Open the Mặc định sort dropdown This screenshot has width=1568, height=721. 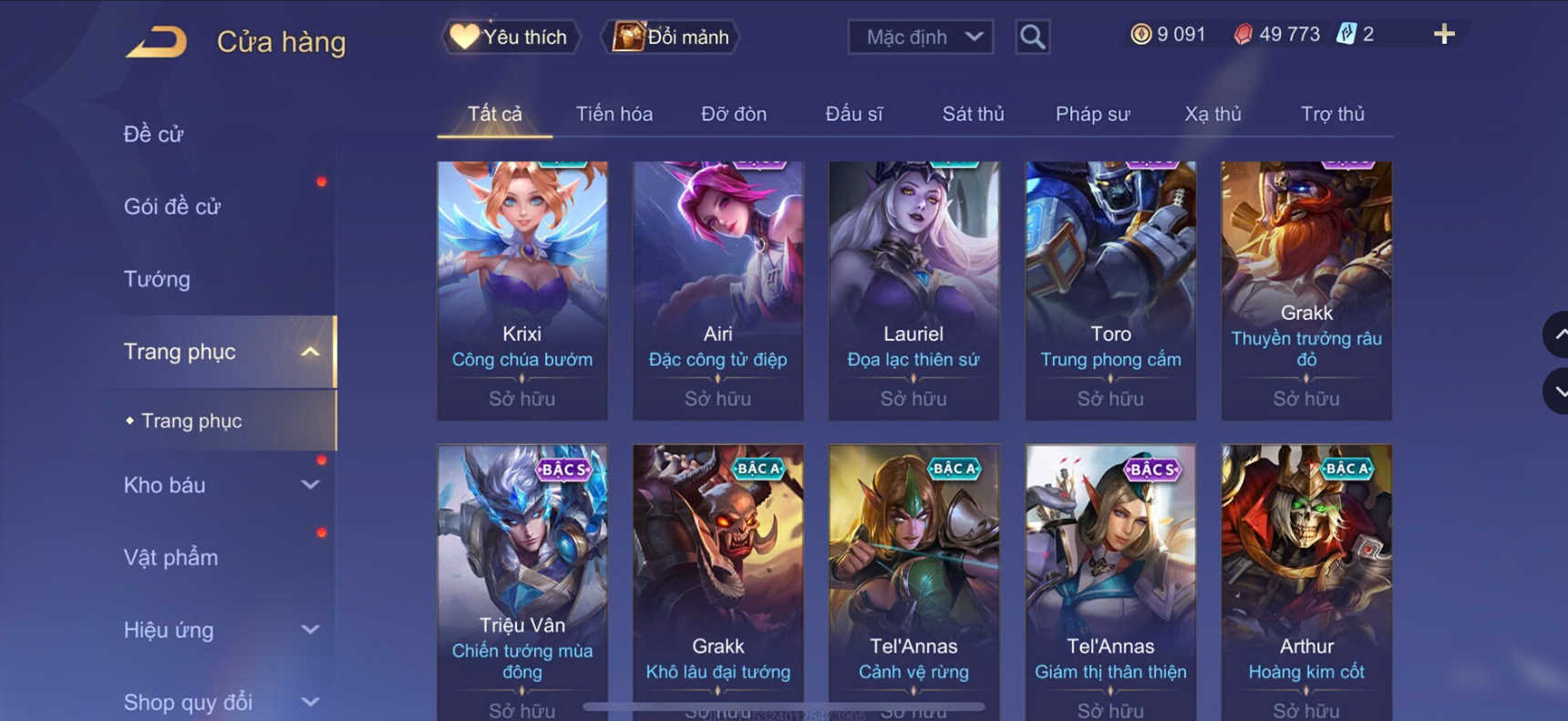coord(921,37)
